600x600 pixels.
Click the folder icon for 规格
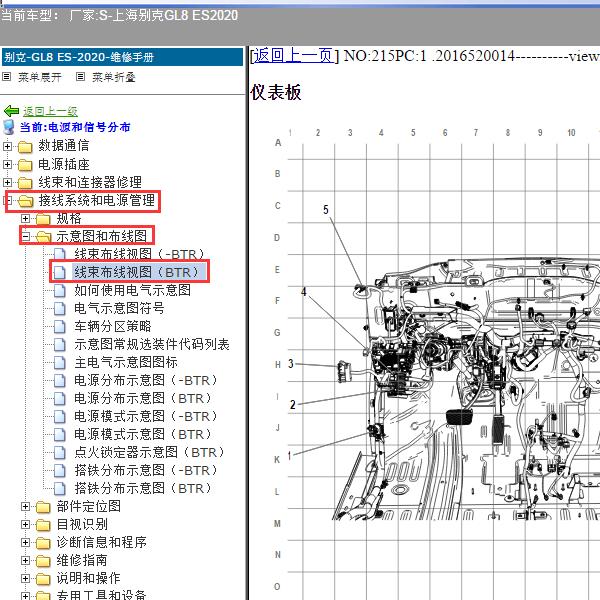(x=43, y=219)
